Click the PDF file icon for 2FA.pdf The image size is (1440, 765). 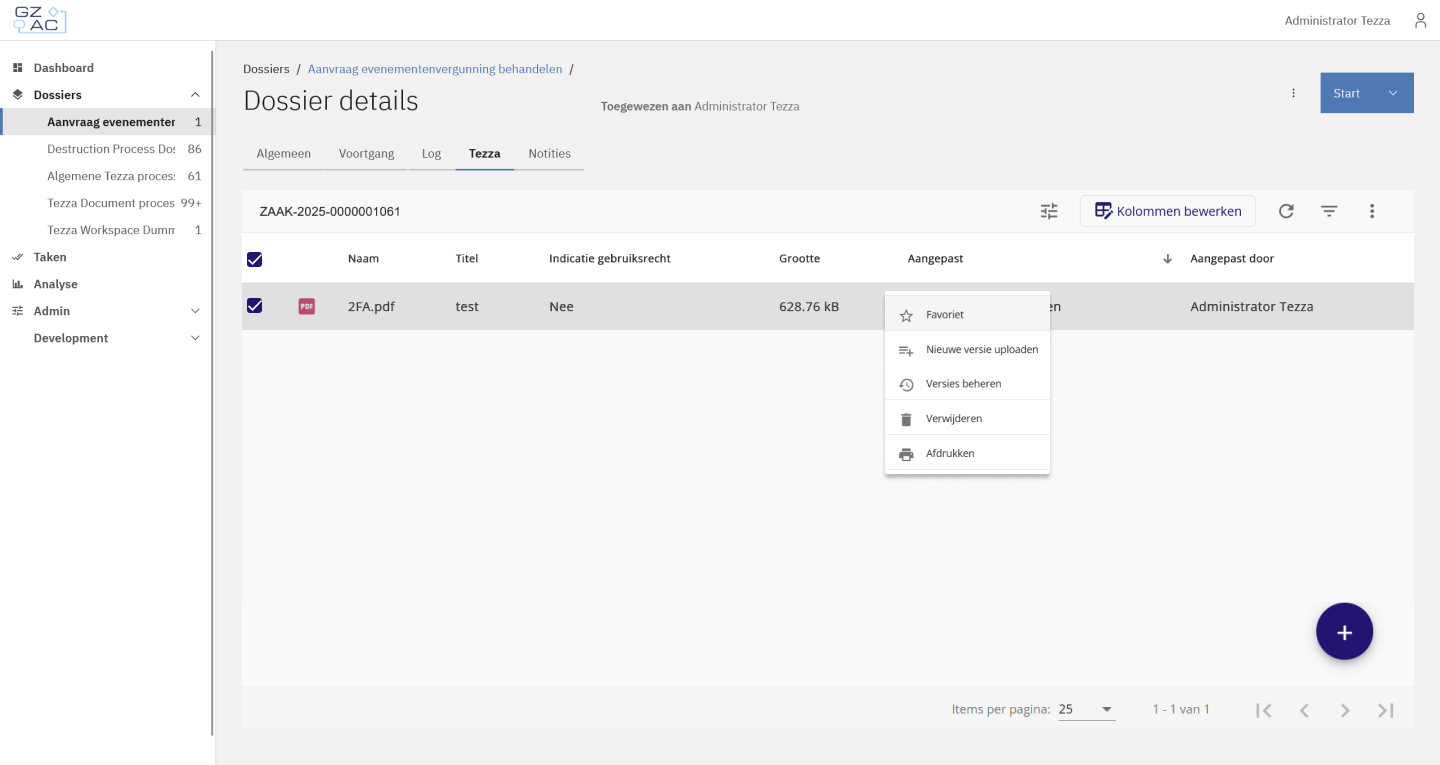click(307, 306)
